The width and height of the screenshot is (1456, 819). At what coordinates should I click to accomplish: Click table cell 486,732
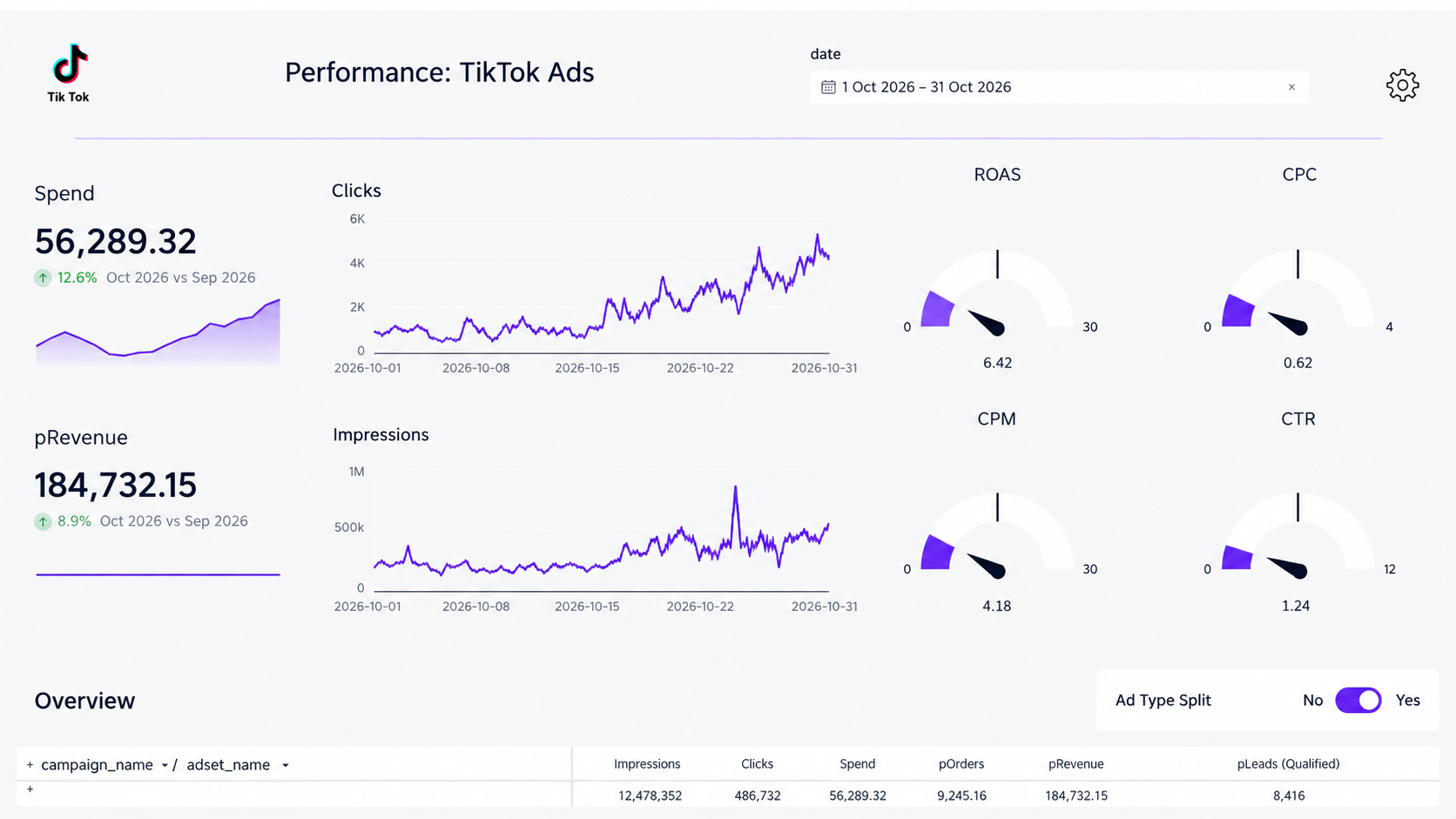(x=758, y=796)
